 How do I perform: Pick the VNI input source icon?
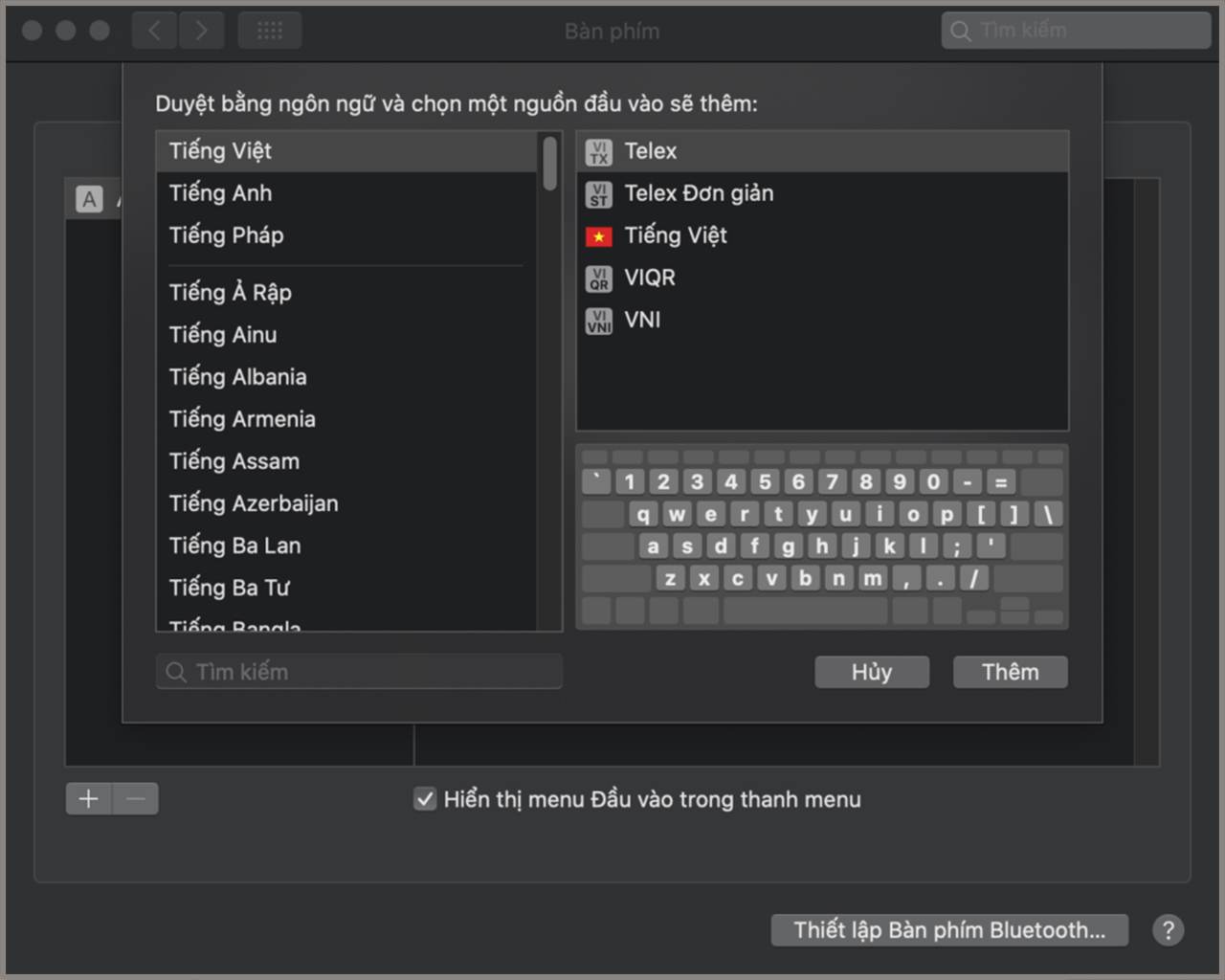[599, 321]
